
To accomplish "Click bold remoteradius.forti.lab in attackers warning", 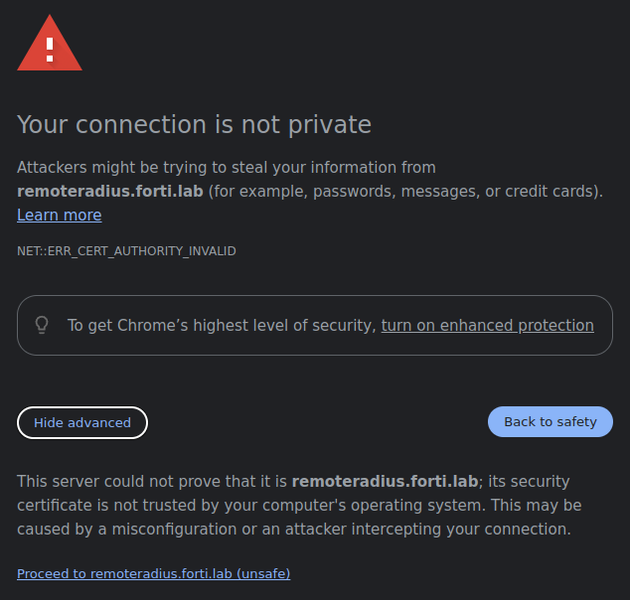I will (110, 191).
